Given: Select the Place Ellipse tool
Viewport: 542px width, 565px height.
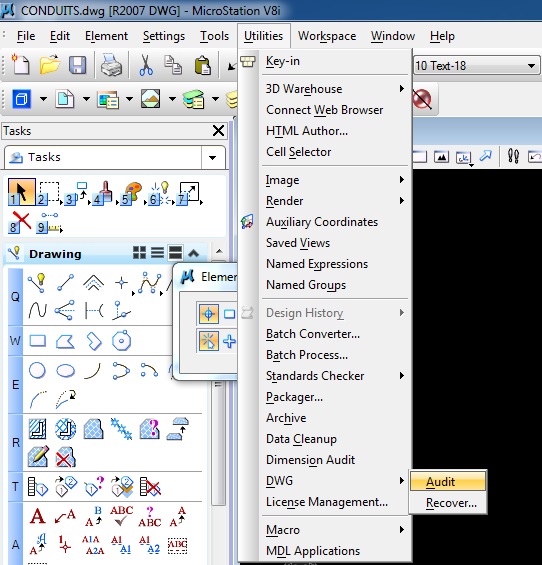Looking at the screenshot, I should coord(66,370).
